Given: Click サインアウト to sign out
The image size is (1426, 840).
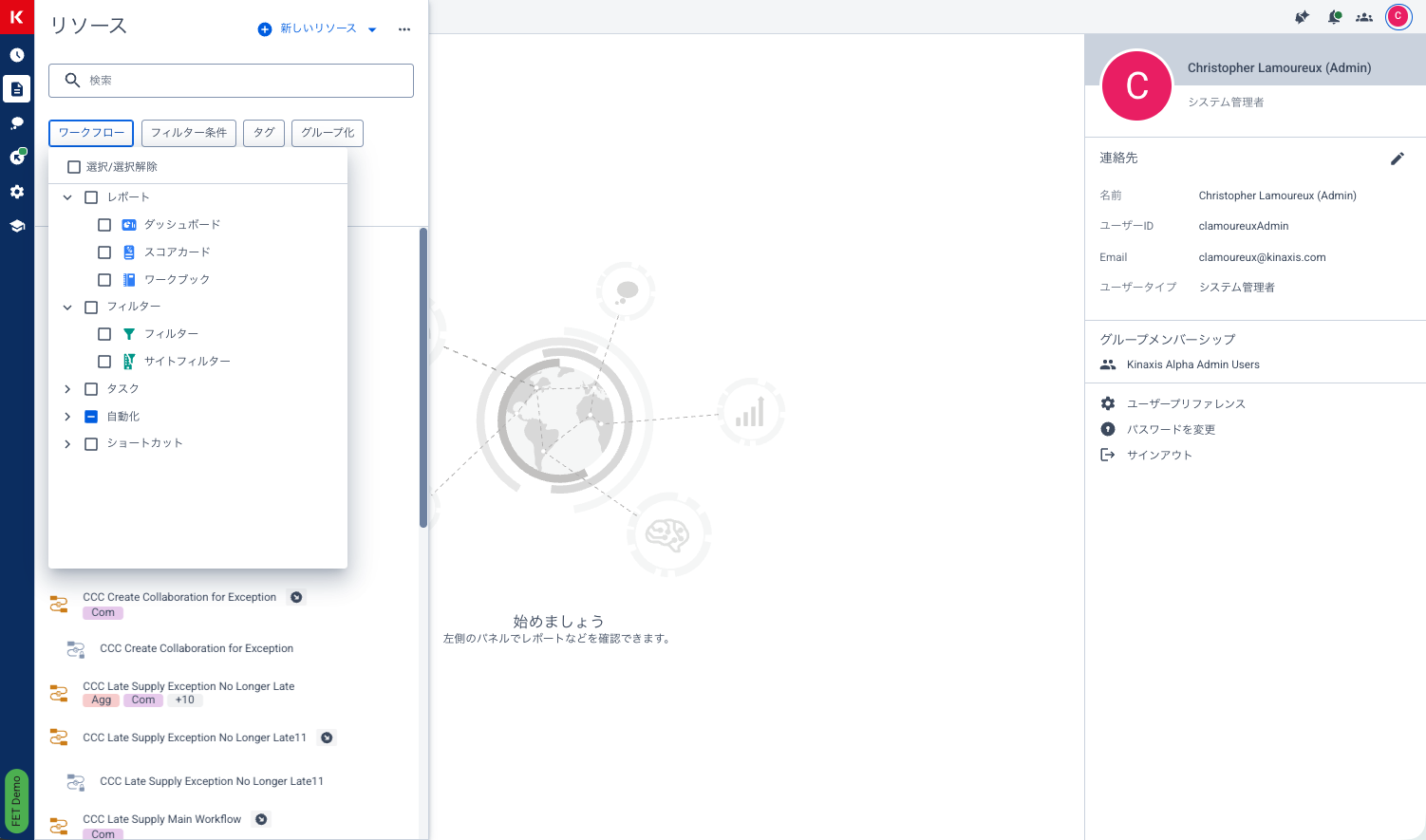Looking at the screenshot, I should point(1158,455).
